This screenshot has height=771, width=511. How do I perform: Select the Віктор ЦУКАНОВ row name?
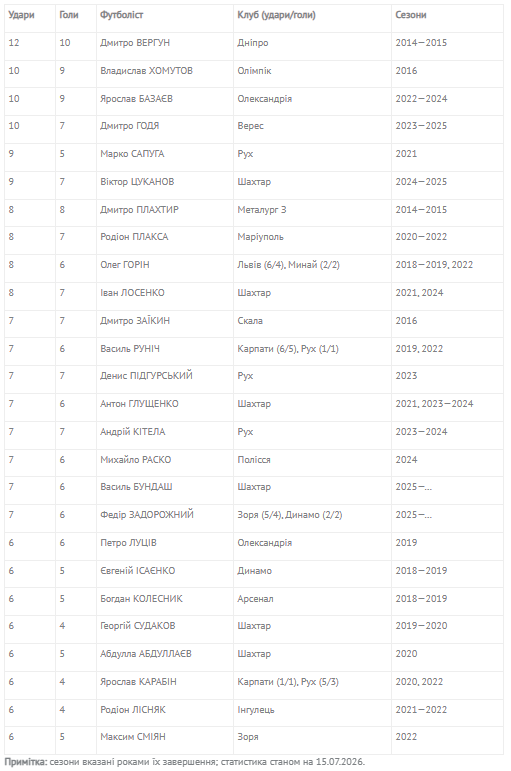(137, 182)
